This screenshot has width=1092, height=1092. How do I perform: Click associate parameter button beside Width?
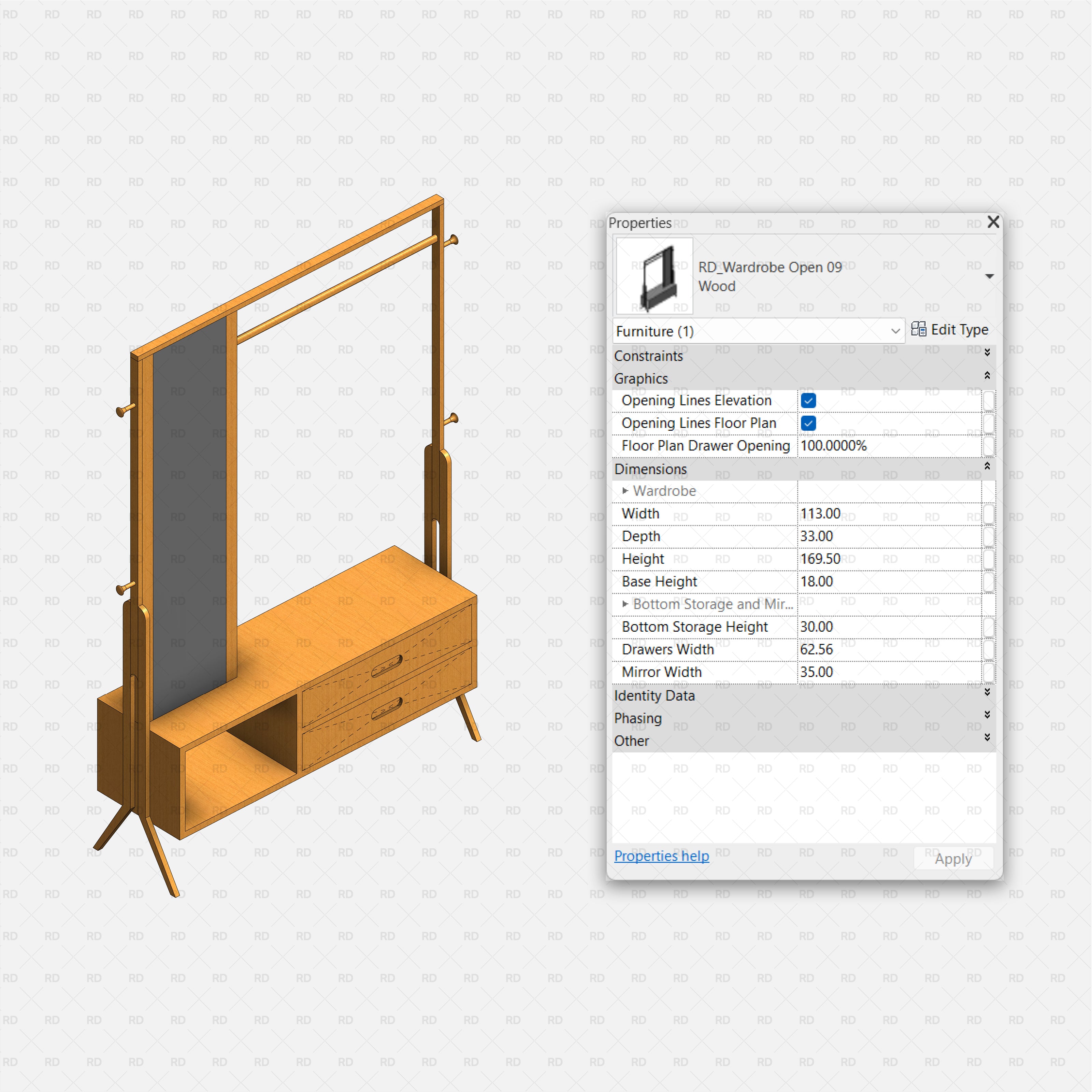[x=988, y=513]
